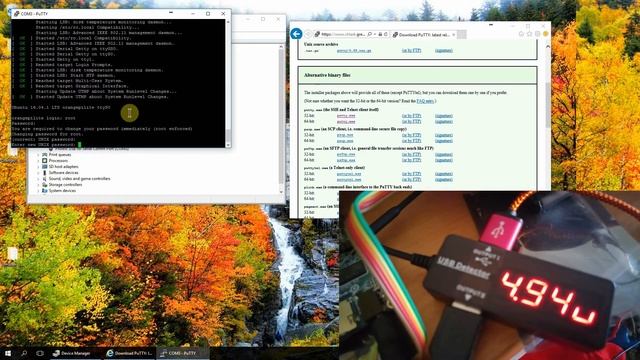Download the 64-bit putty.exe link

(346, 122)
